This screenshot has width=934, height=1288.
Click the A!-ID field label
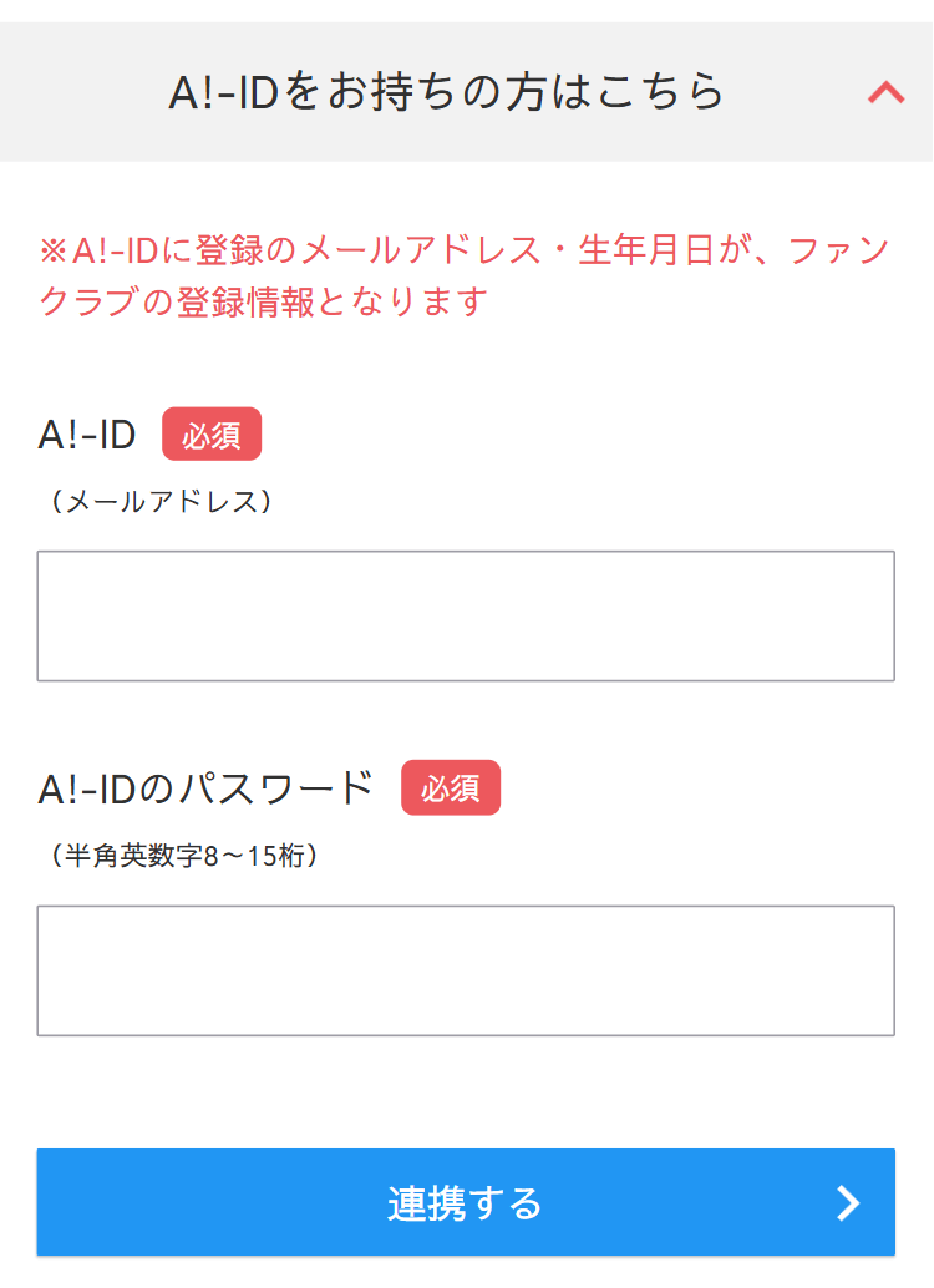(x=87, y=434)
